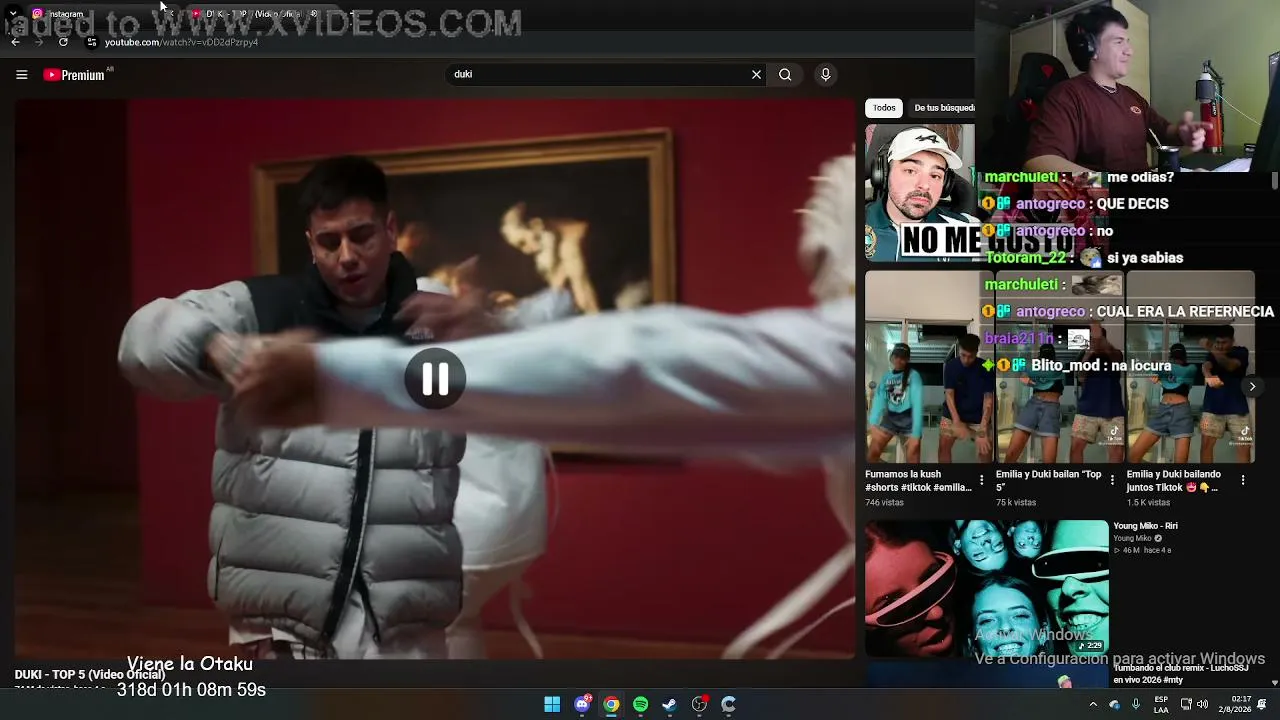Visit the Young Miko channel name
The height and width of the screenshot is (720, 1280).
coord(1132,538)
